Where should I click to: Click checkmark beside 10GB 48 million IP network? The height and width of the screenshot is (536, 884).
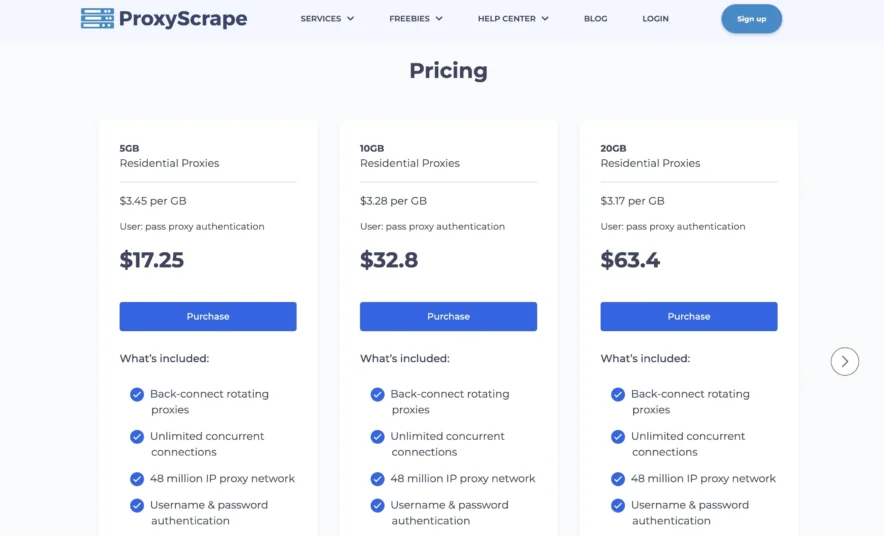[377, 479]
